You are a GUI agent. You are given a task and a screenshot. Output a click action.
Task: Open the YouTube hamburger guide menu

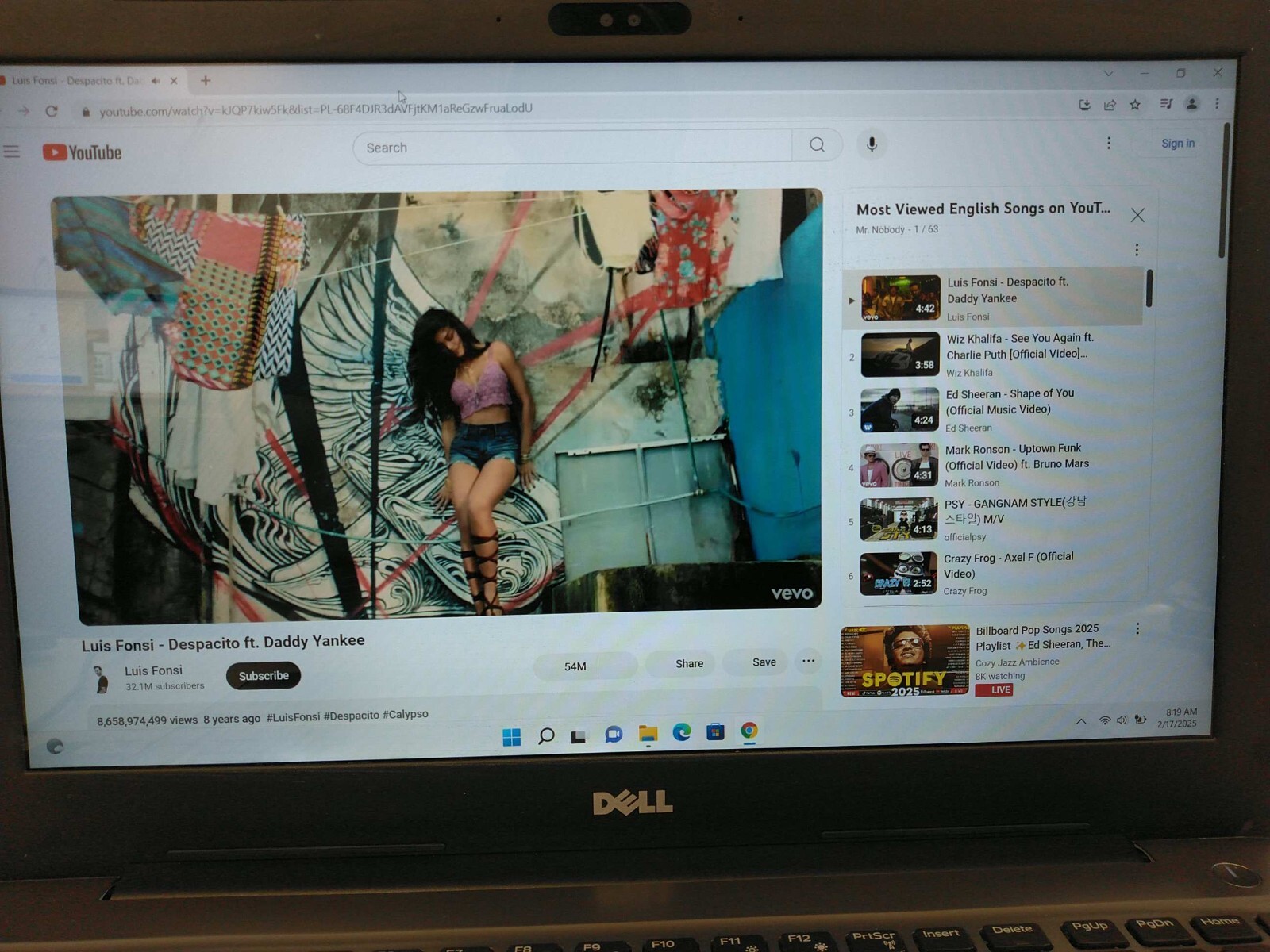pyautogui.click(x=12, y=152)
